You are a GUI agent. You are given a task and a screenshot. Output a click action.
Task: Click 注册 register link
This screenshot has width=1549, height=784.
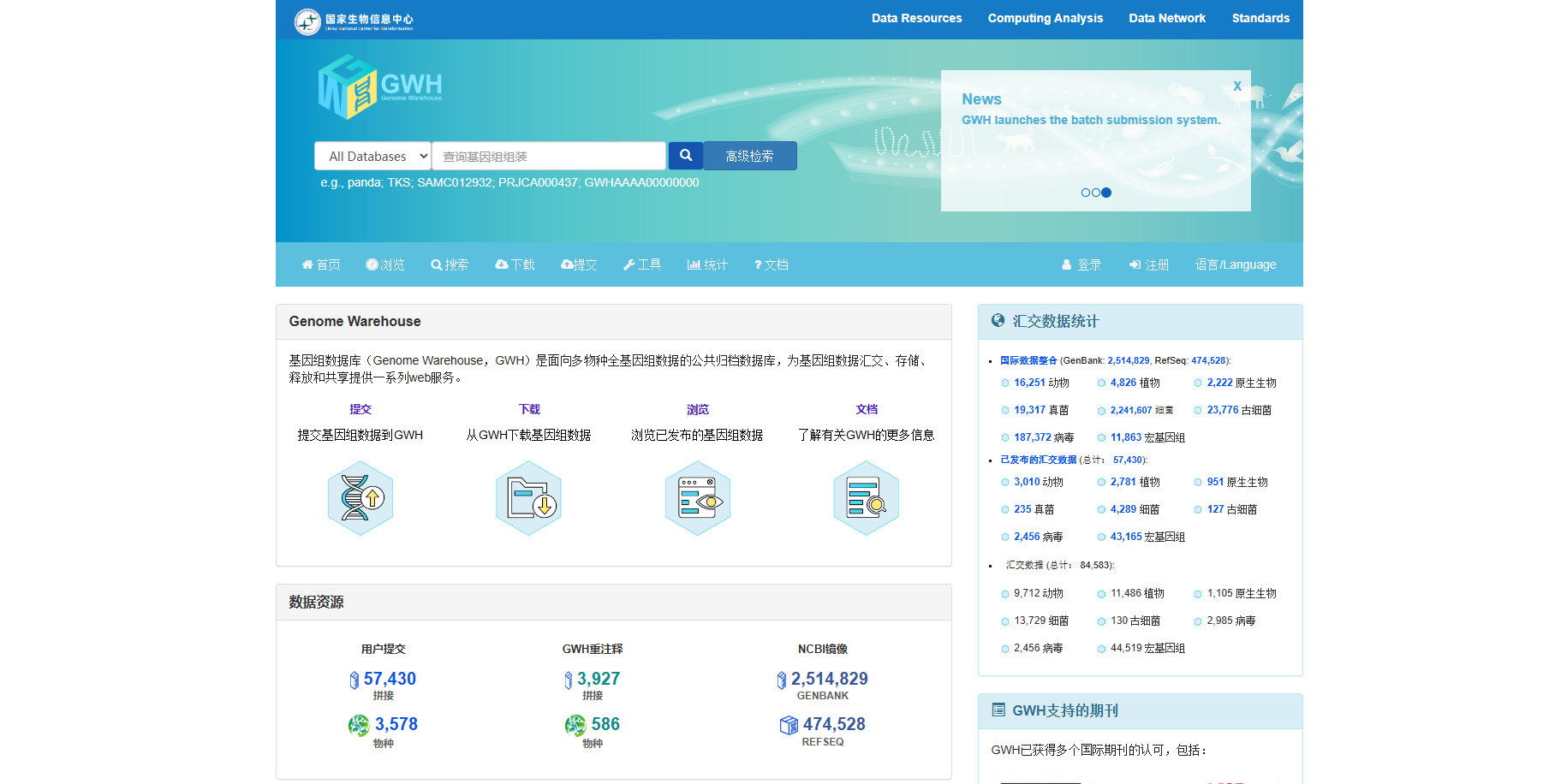tap(1149, 264)
